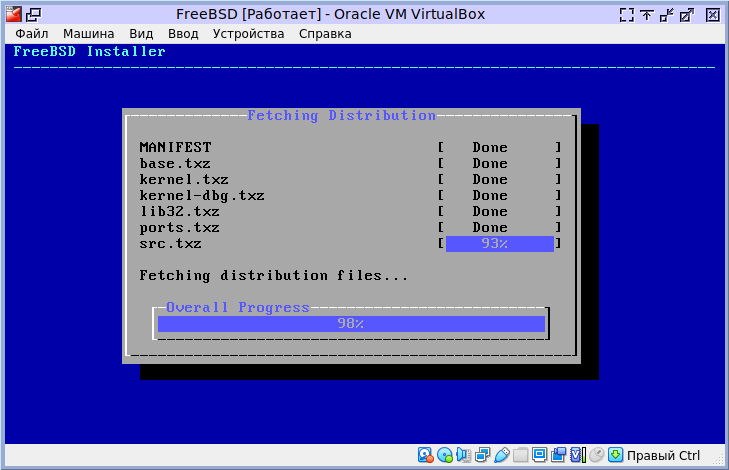Click the Overall Progress label
This screenshot has width=729, height=470.
238,307
